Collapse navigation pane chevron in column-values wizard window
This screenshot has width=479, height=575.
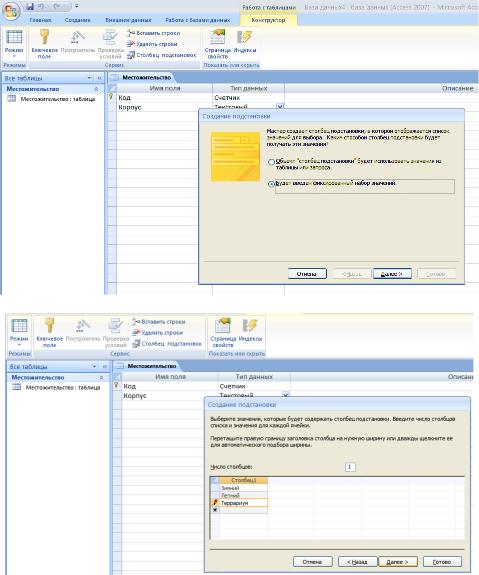coord(105,366)
